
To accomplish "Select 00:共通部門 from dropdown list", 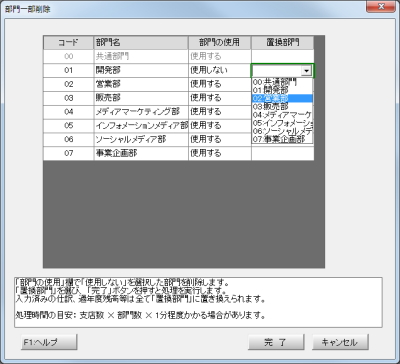I will click(x=282, y=82).
